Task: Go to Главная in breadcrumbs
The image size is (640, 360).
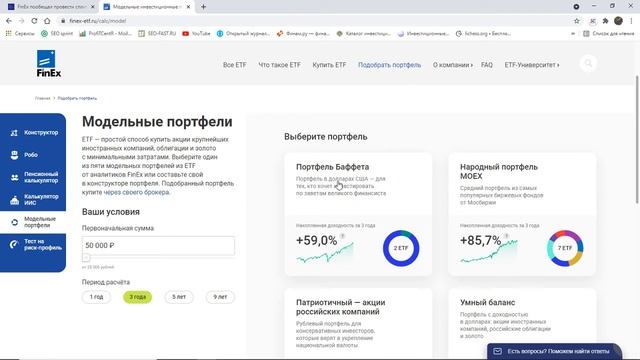Action: point(42,98)
